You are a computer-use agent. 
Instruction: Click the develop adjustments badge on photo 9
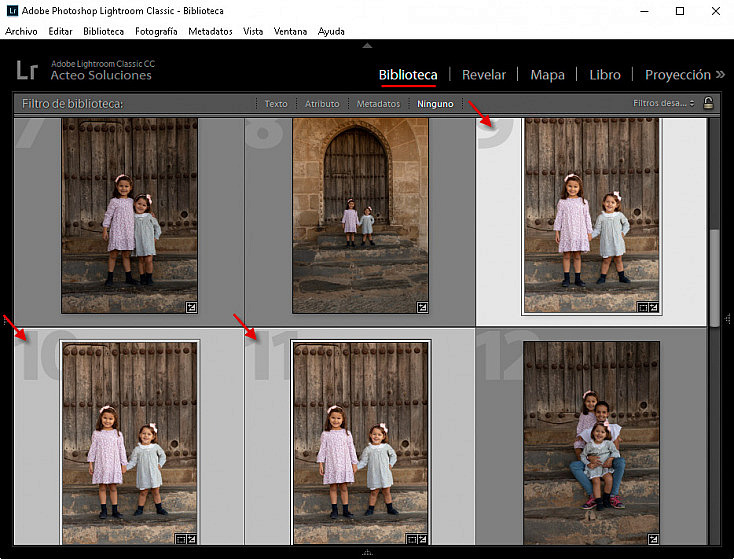653,307
